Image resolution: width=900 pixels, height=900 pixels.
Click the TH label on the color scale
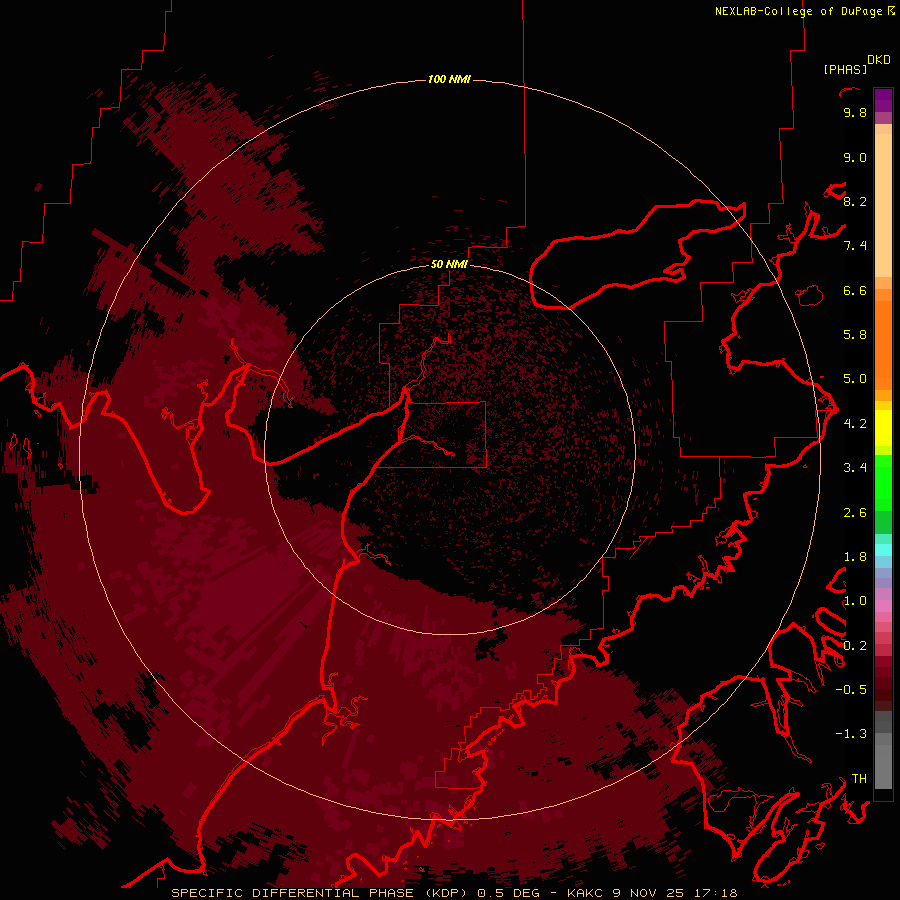tap(859, 779)
